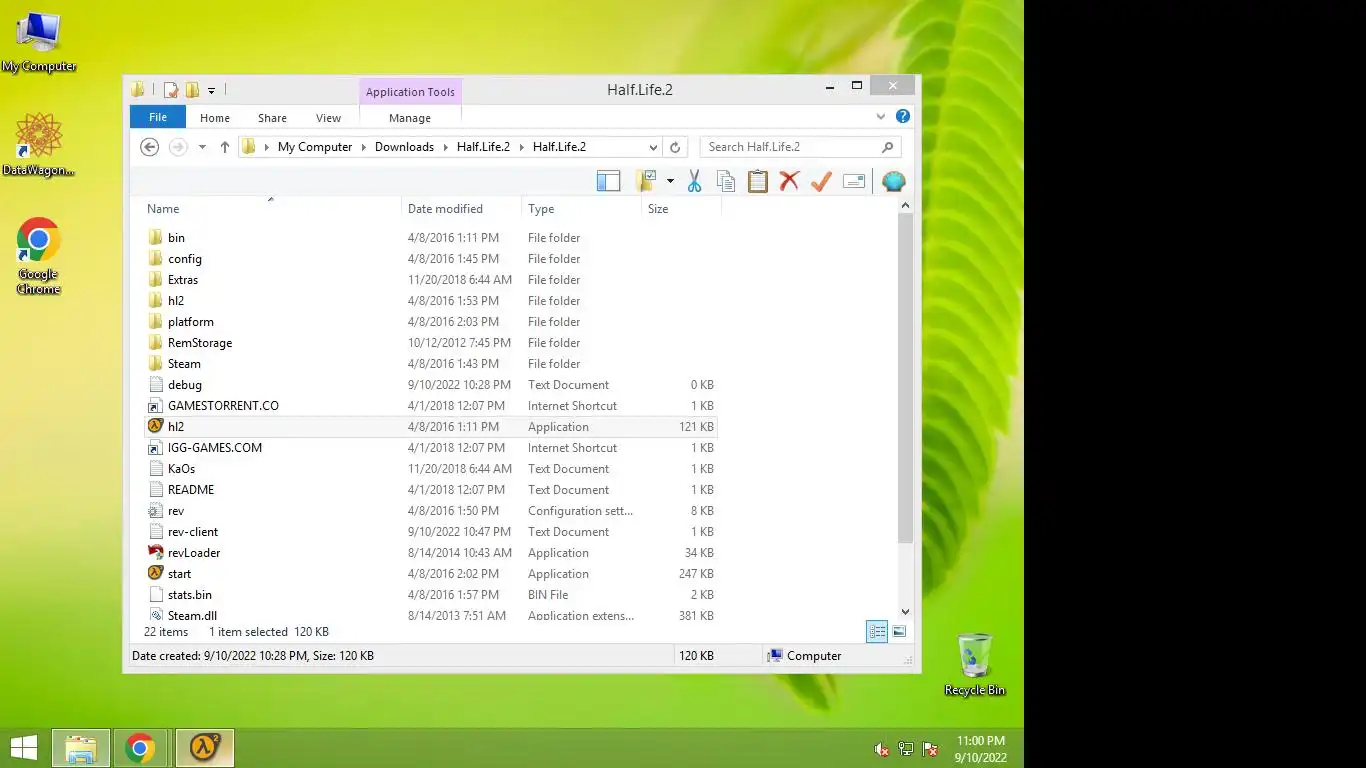1366x768 pixels.
Task: Copy the selected file using the copy icon
Action: [x=726, y=181]
